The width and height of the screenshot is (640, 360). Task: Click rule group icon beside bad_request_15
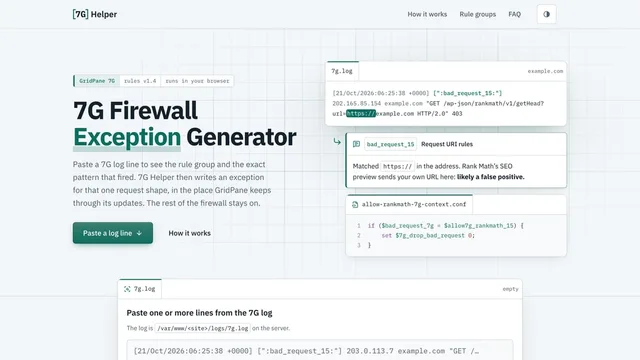[x=356, y=144]
